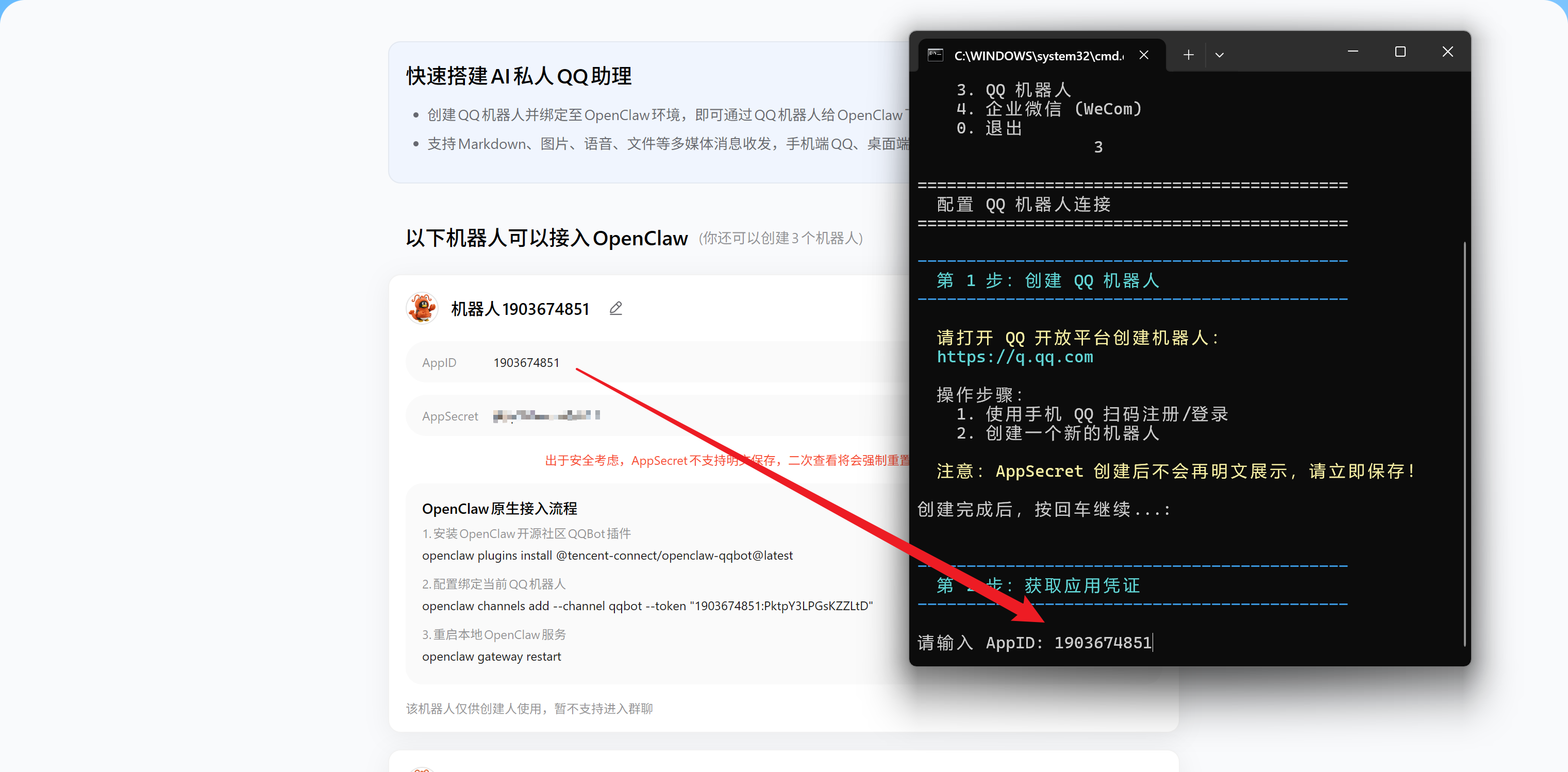This screenshot has width=1568, height=772.
Task: Close the cmd.exe terminal tab
Action: [1144, 55]
